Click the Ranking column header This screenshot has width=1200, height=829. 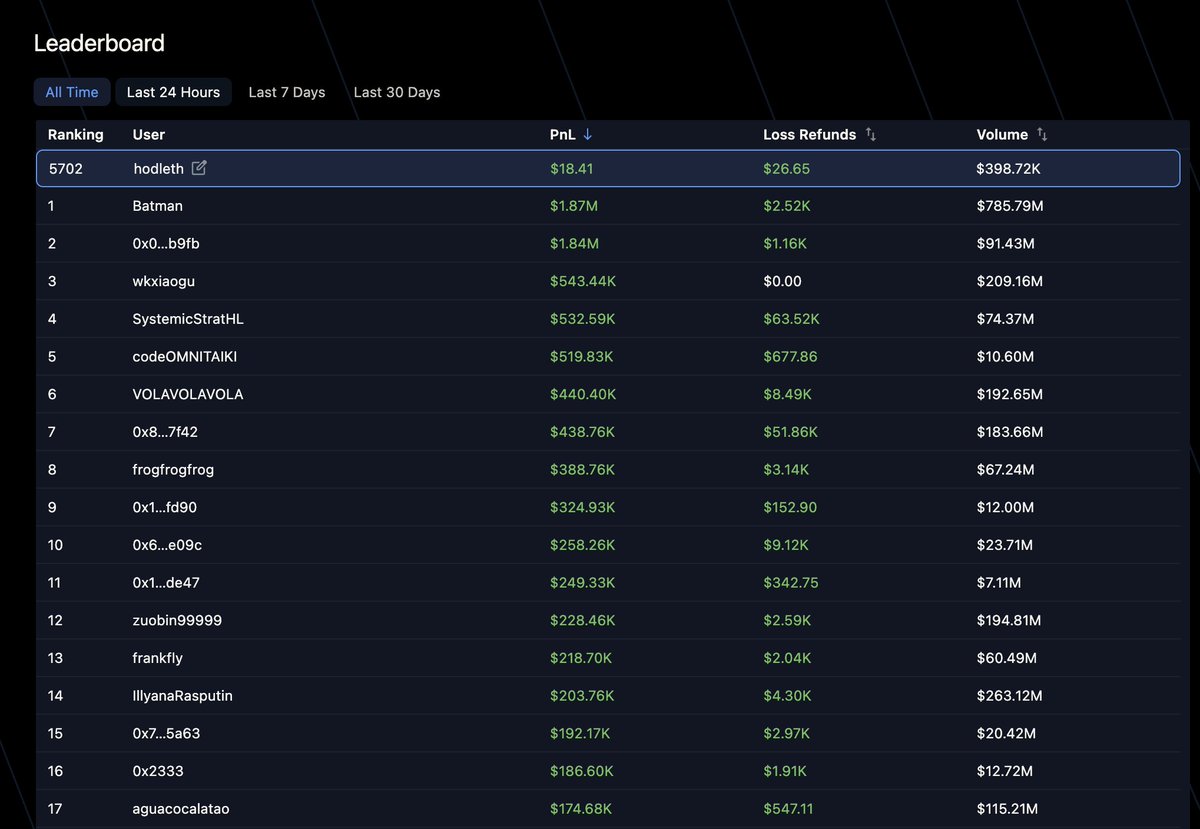tap(76, 135)
